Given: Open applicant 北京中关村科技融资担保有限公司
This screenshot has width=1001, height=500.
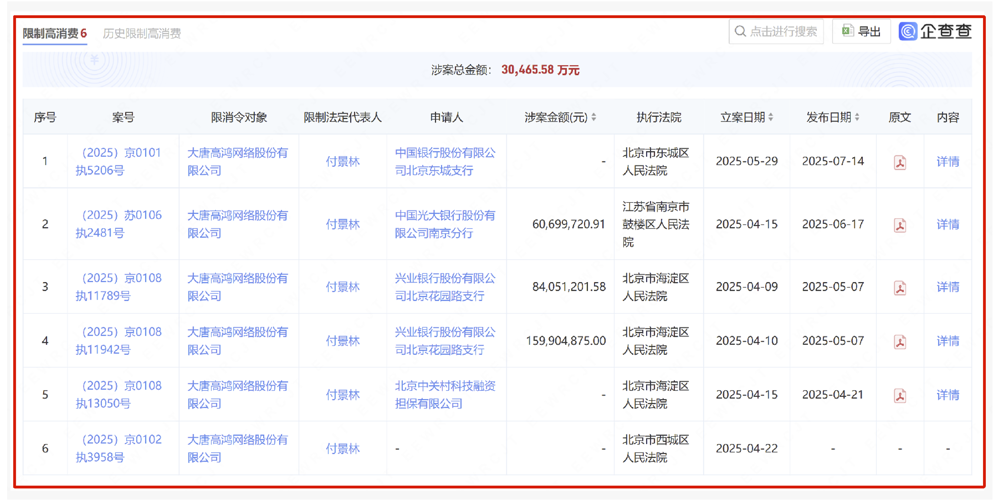Looking at the screenshot, I should (x=445, y=395).
